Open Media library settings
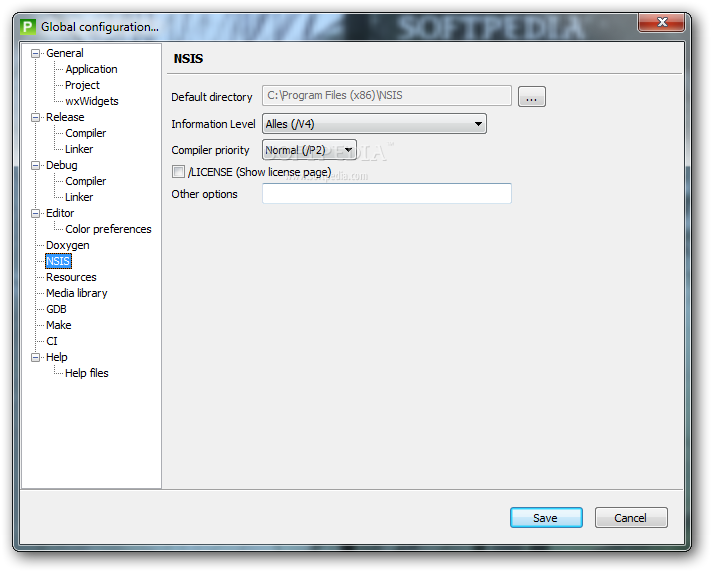Image resolution: width=712 pixels, height=572 pixels. point(77,293)
